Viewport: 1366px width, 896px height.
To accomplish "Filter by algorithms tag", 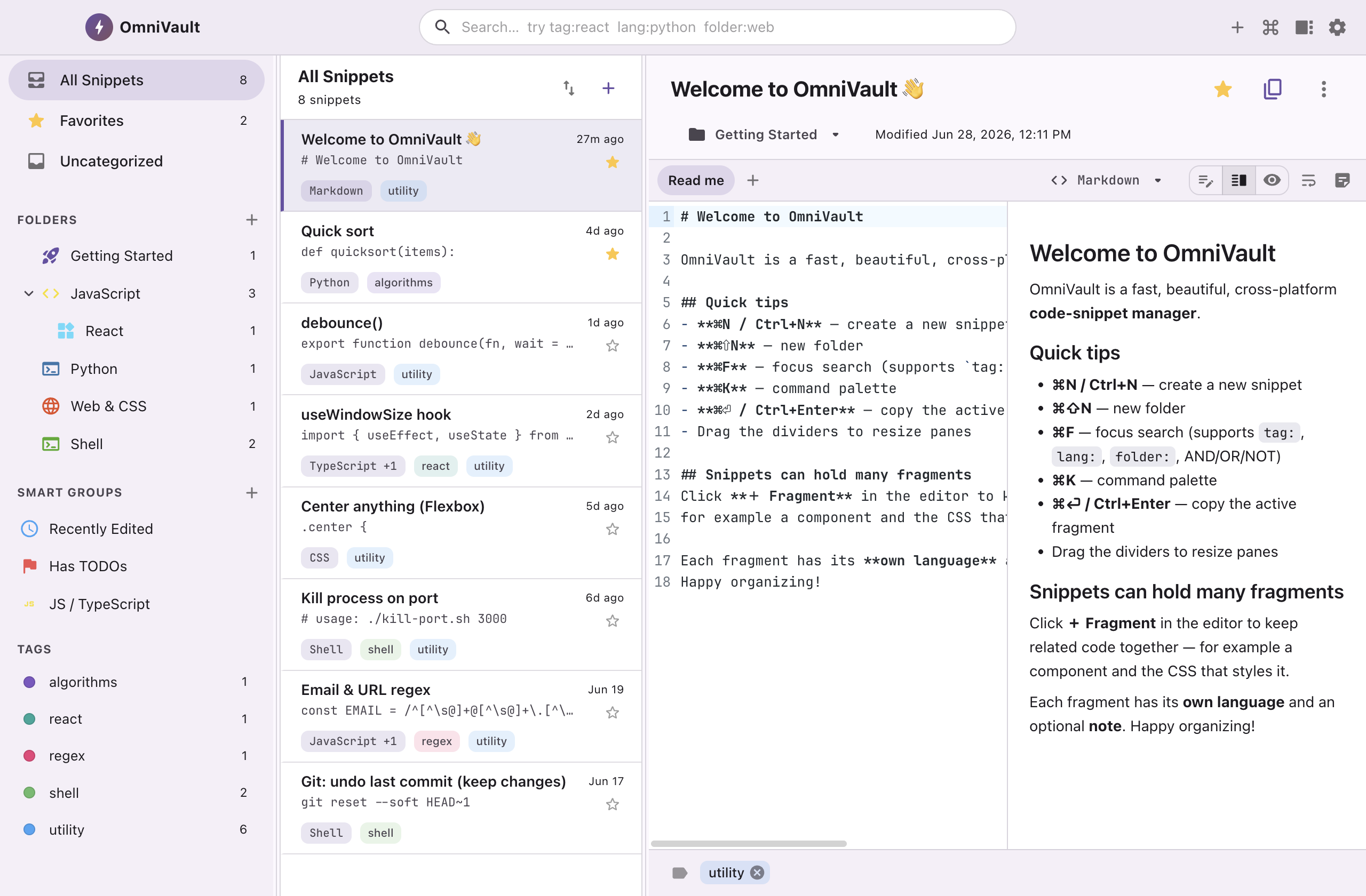I will [137, 682].
